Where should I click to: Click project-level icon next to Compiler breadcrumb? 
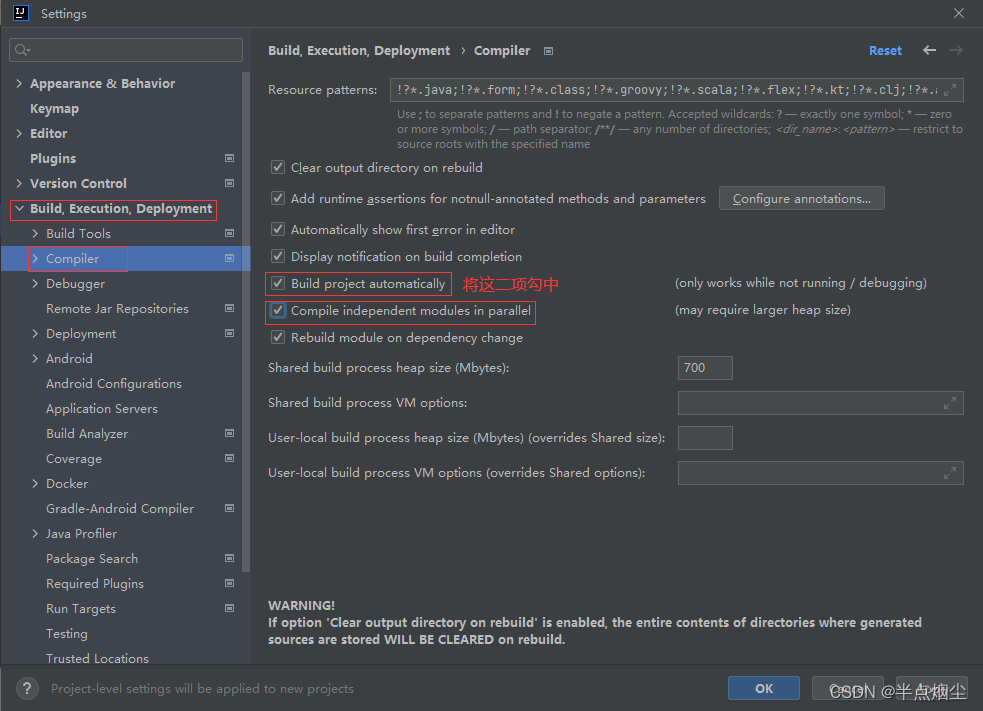(x=549, y=51)
